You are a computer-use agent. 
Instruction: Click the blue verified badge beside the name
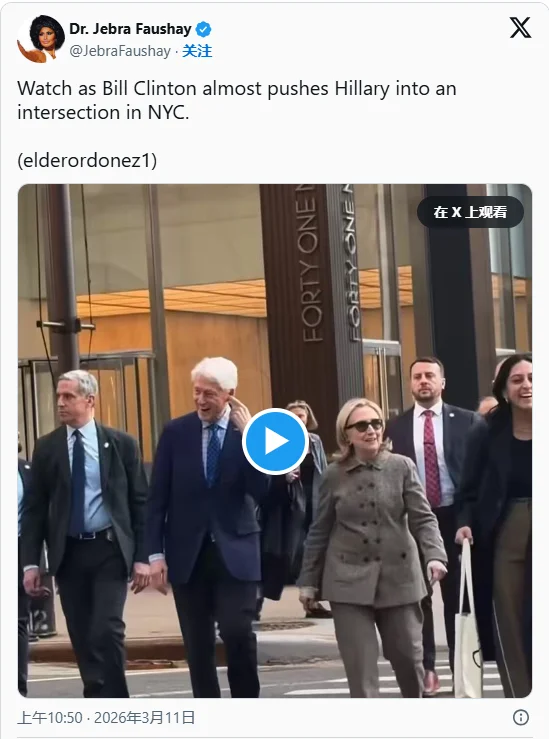[204, 29]
